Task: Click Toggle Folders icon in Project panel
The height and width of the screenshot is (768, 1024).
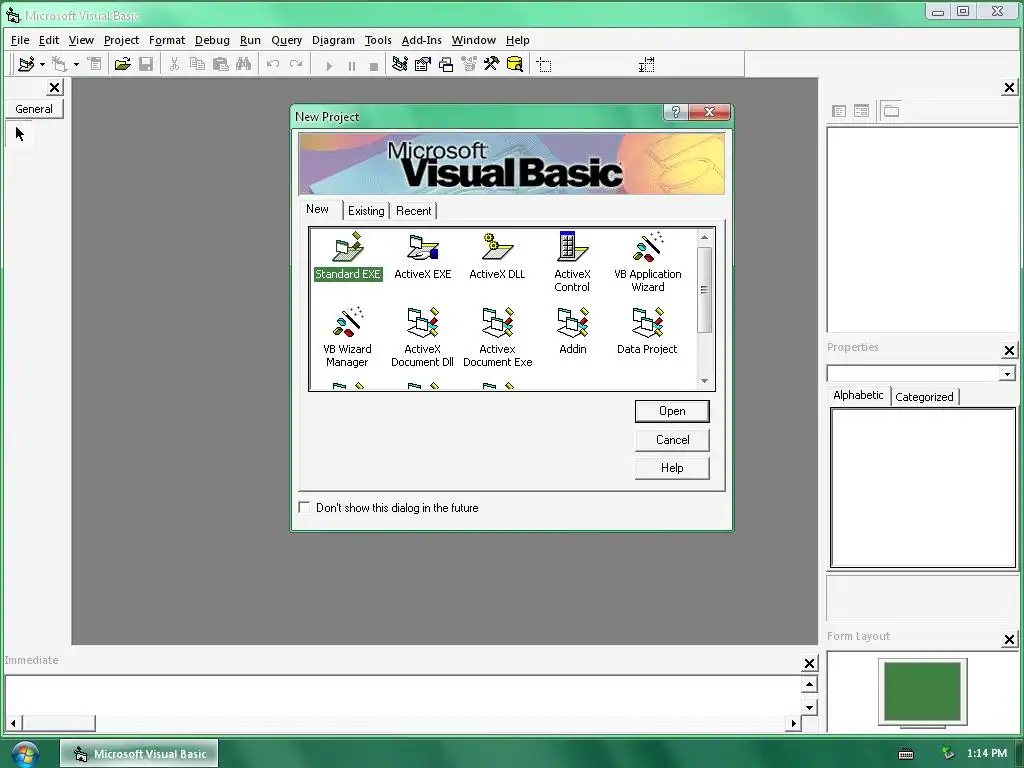Action: (x=891, y=111)
